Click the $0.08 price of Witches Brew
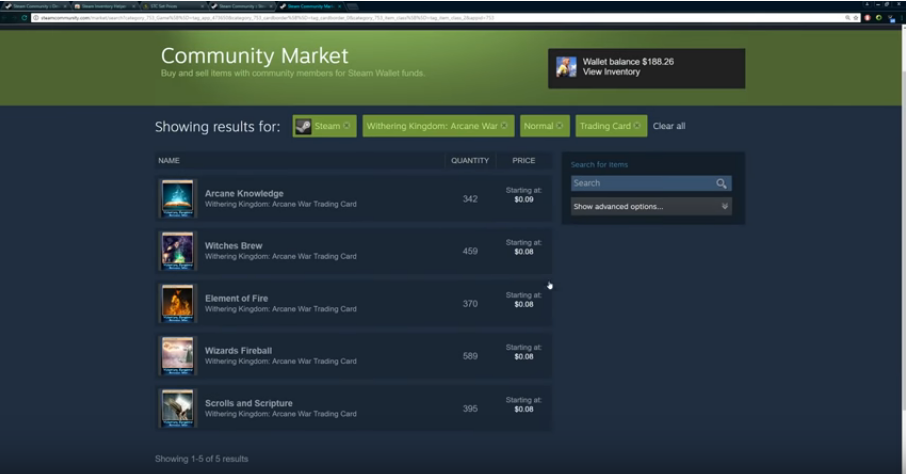The width and height of the screenshot is (906, 474). point(524,252)
